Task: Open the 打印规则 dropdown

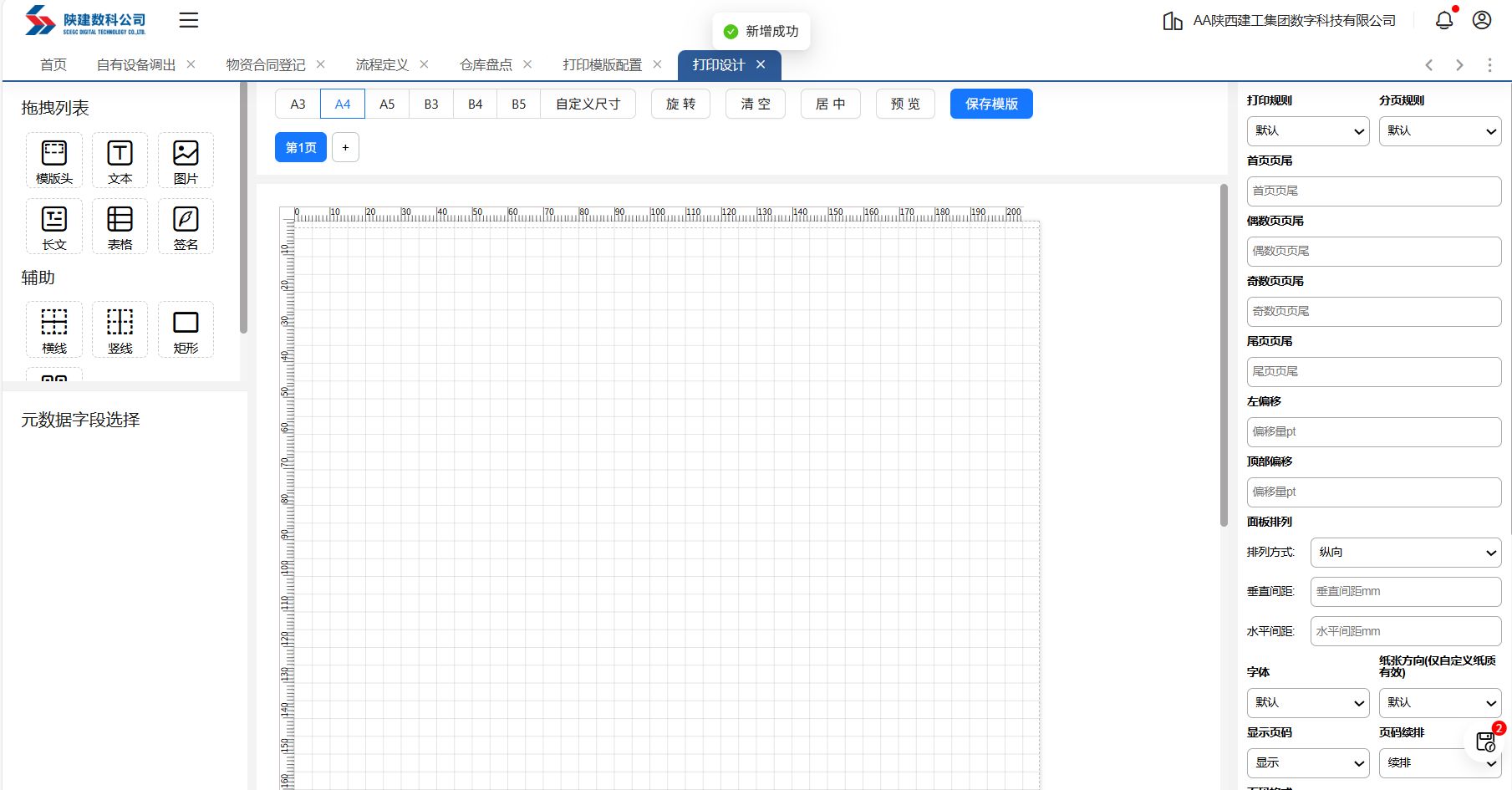Action: tap(1307, 131)
